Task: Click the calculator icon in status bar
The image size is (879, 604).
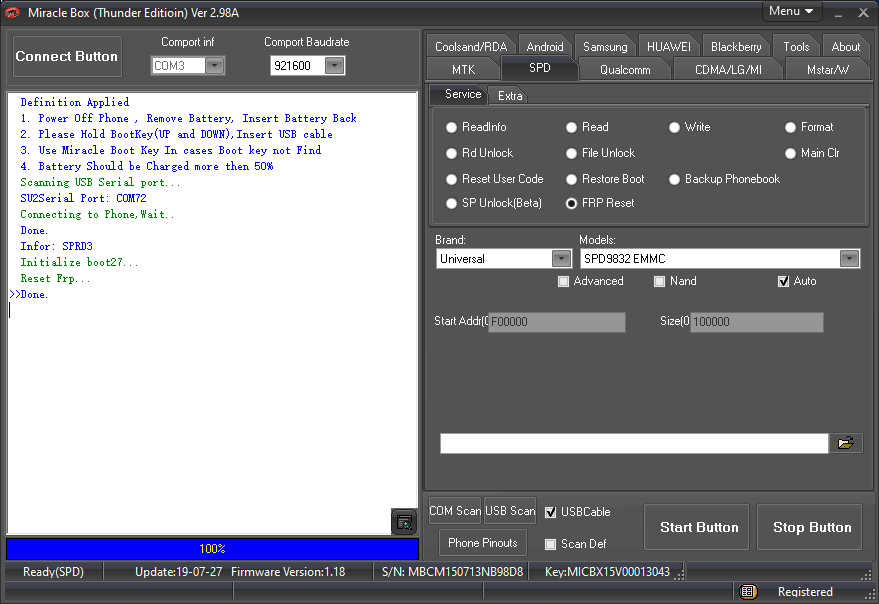Action: 748,592
